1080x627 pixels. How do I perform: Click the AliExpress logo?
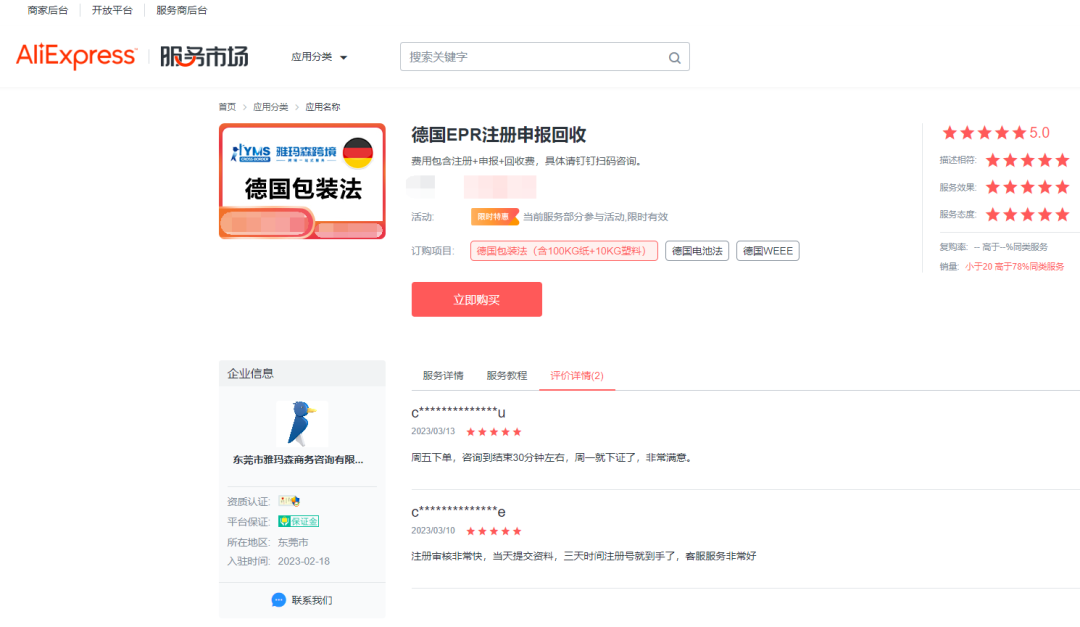coord(75,57)
